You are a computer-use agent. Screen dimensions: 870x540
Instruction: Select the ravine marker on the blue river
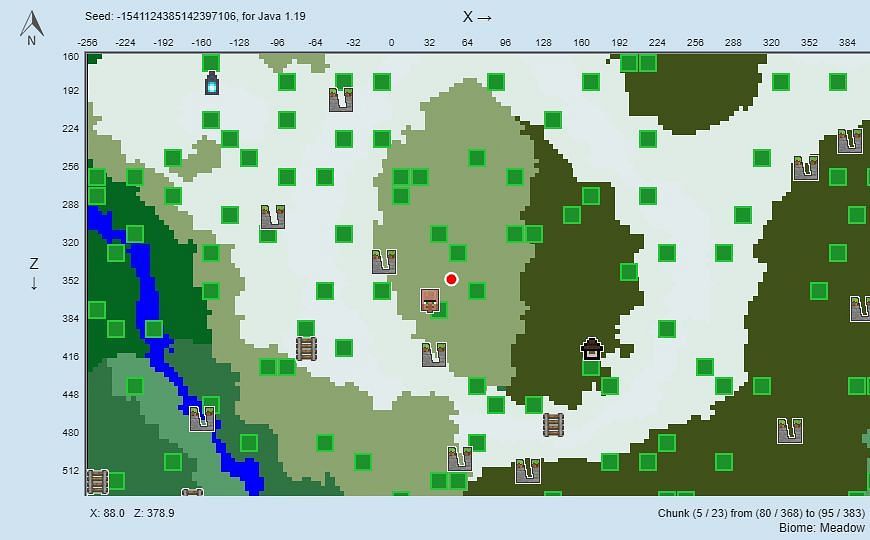[202, 418]
